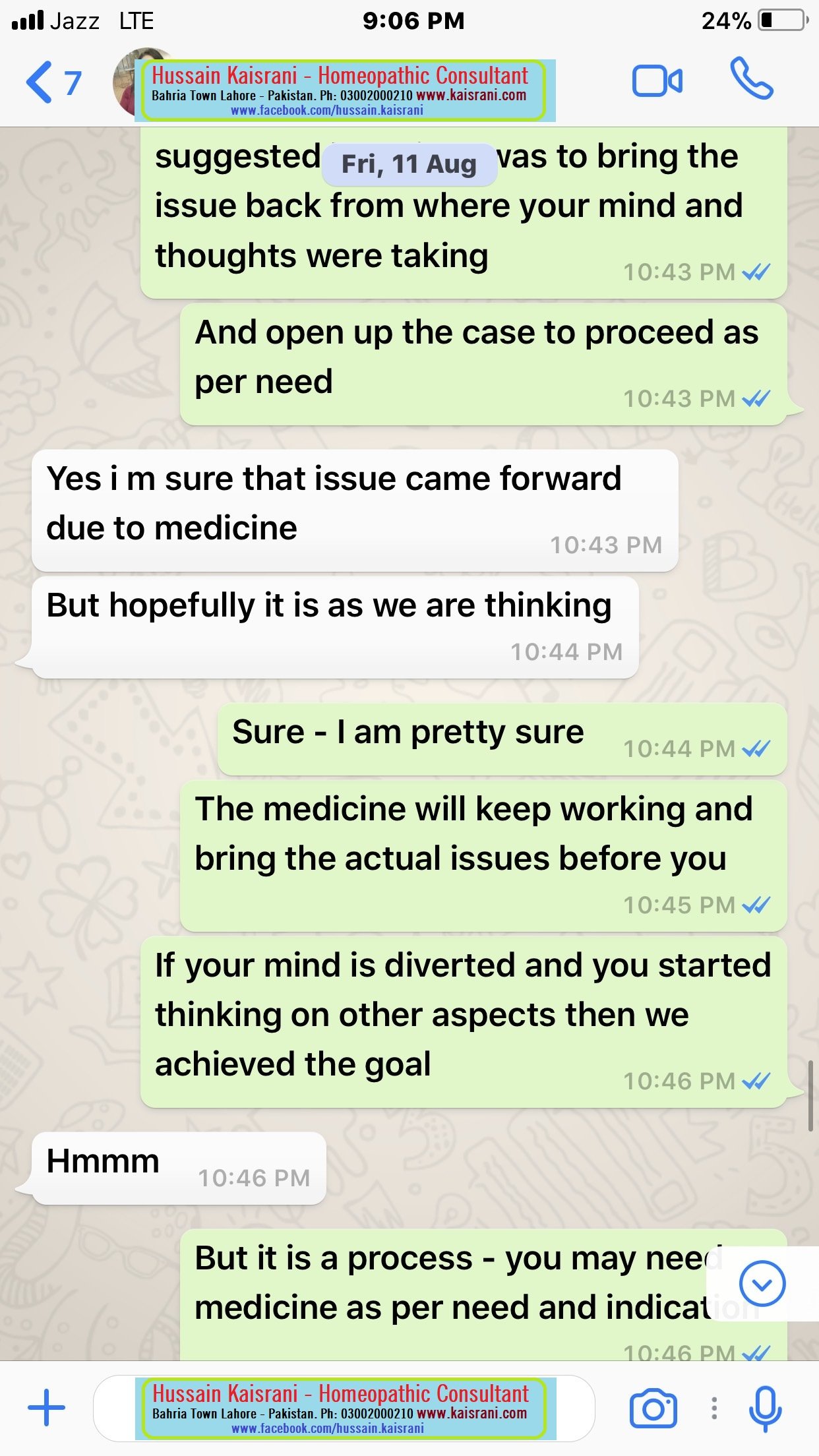Jump to latest messages with down-arrow button
Viewport: 819px width, 1456px height.
[x=762, y=1283]
